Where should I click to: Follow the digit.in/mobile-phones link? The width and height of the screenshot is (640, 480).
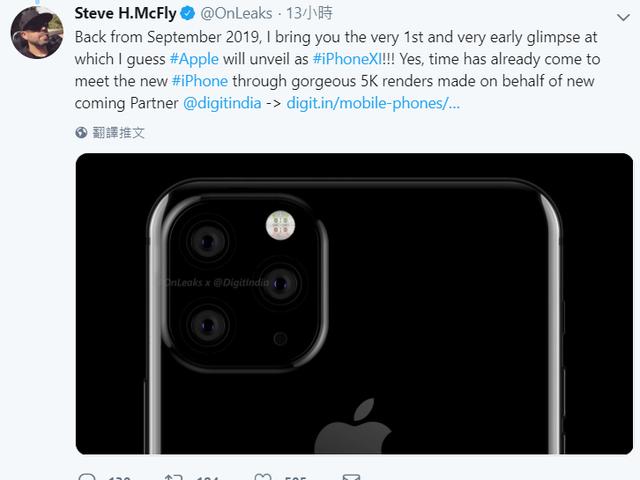coord(373,103)
